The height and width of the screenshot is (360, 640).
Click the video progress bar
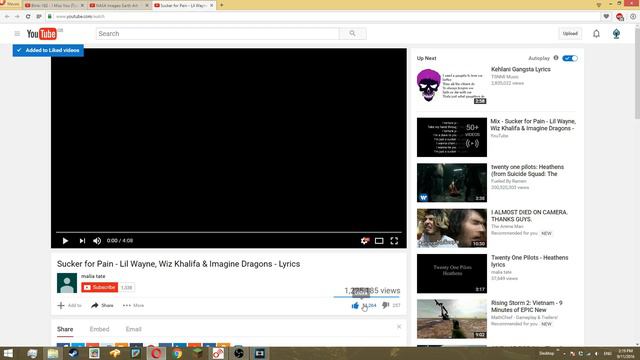[229, 232]
